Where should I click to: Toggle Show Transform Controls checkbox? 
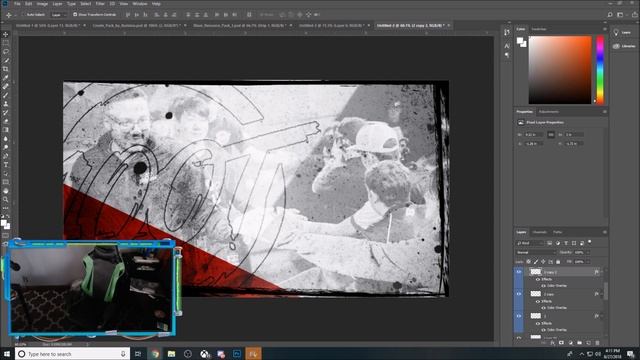tap(75, 15)
